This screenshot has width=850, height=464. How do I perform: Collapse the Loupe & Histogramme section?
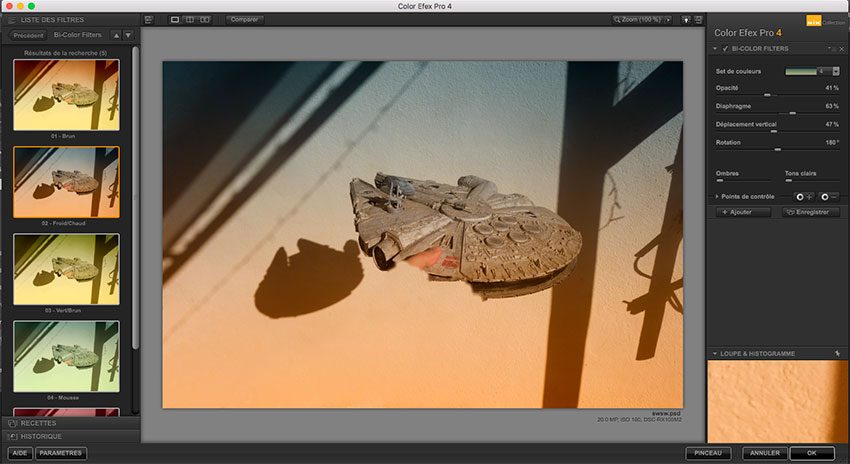(x=715, y=353)
